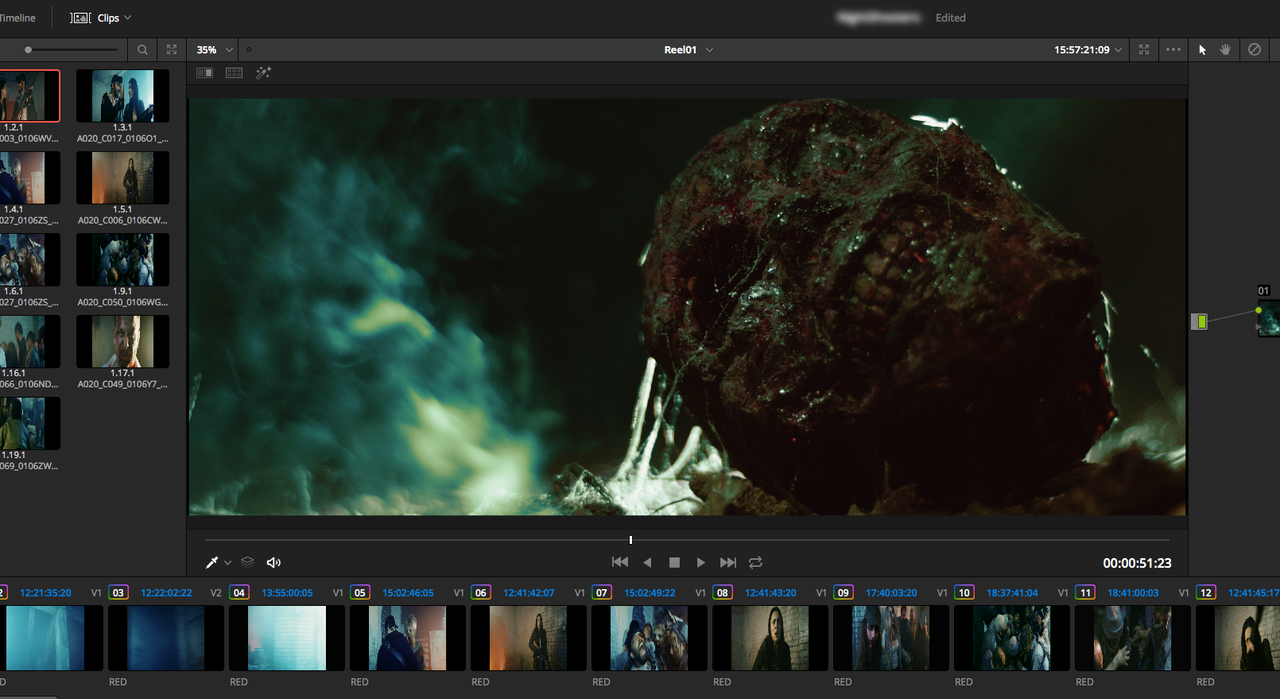Click the stacked layers overlay icon
Screen dimensions: 1280x699
tap(248, 563)
